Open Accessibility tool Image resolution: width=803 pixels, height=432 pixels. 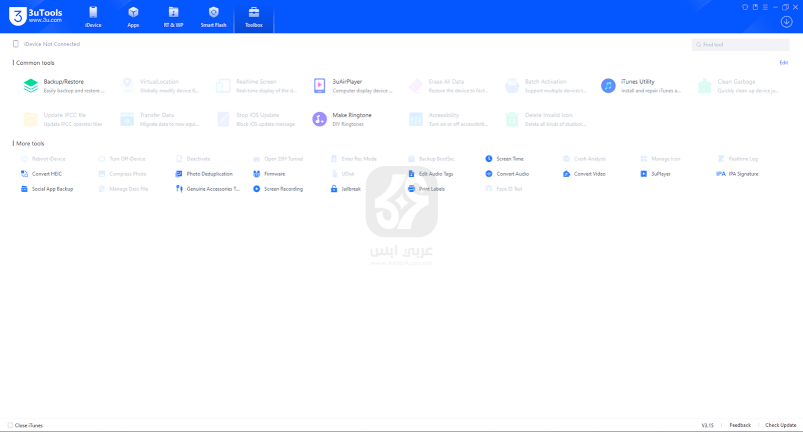click(x=449, y=119)
